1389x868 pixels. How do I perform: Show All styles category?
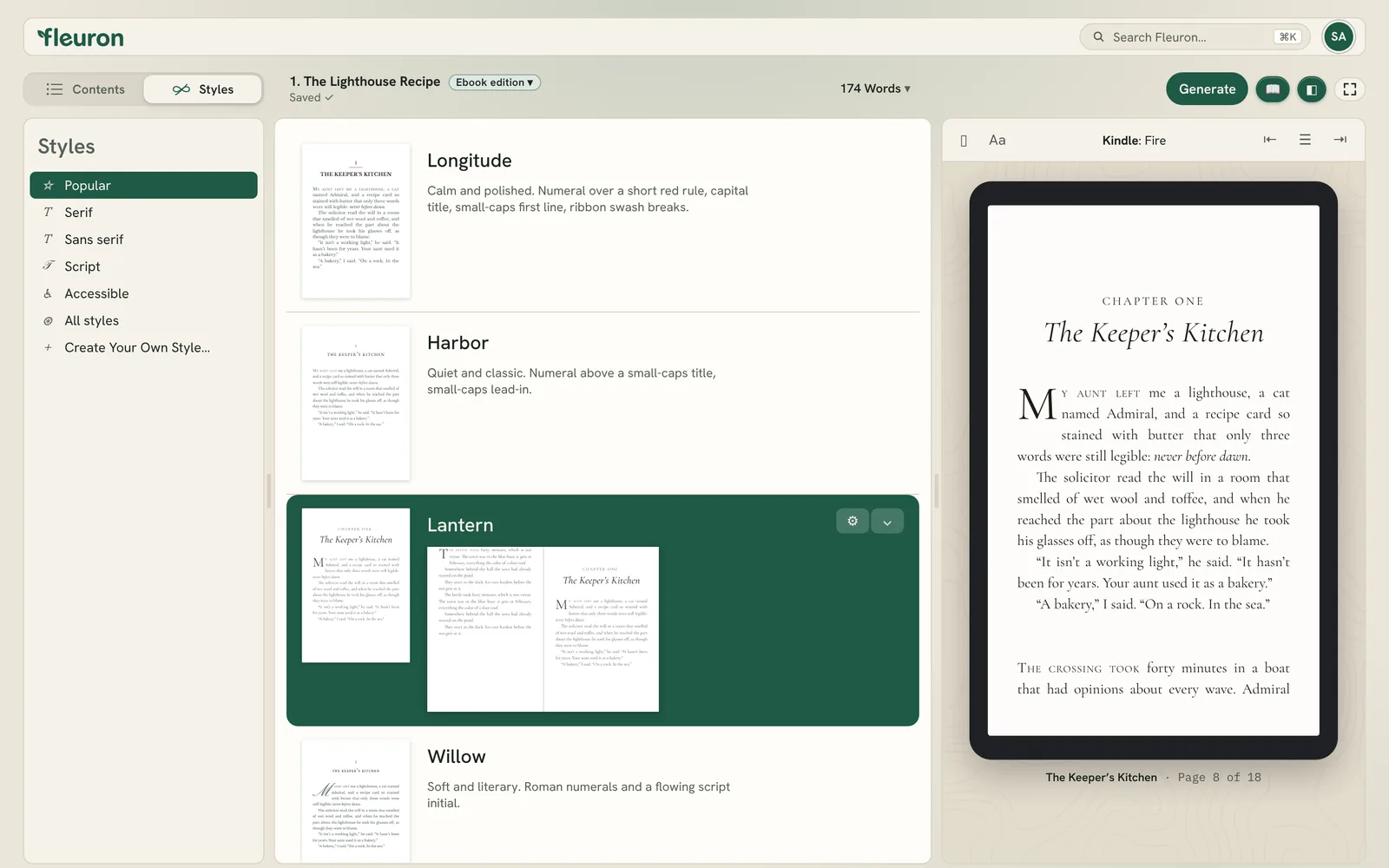pyautogui.click(x=143, y=320)
